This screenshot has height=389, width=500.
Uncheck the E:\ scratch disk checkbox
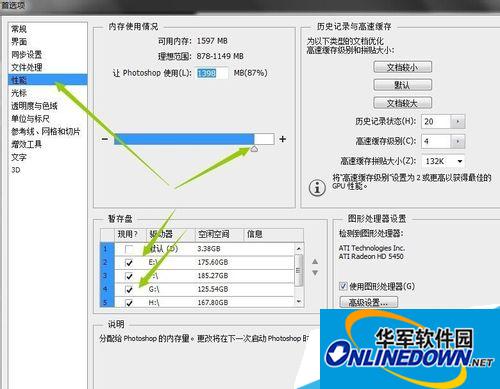(x=129, y=263)
